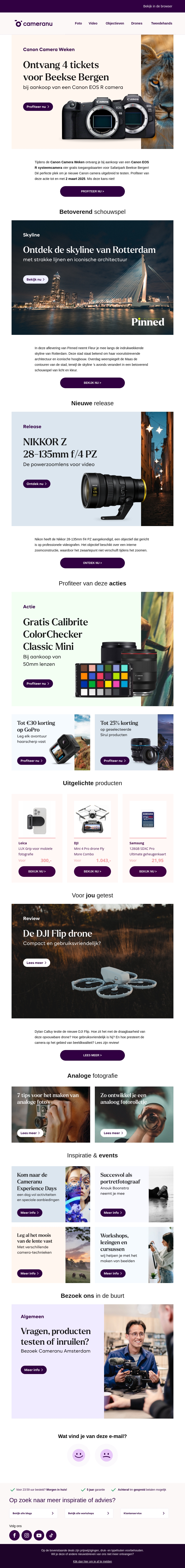Click 'Bekijk in de browser' link

(x=158, y=6)
